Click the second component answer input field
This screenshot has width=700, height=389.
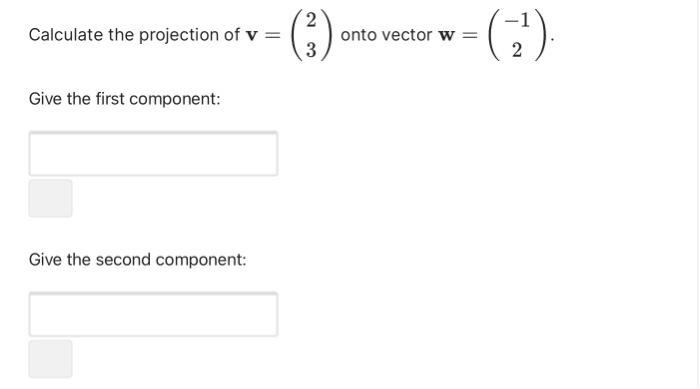[x=153, y=314]
